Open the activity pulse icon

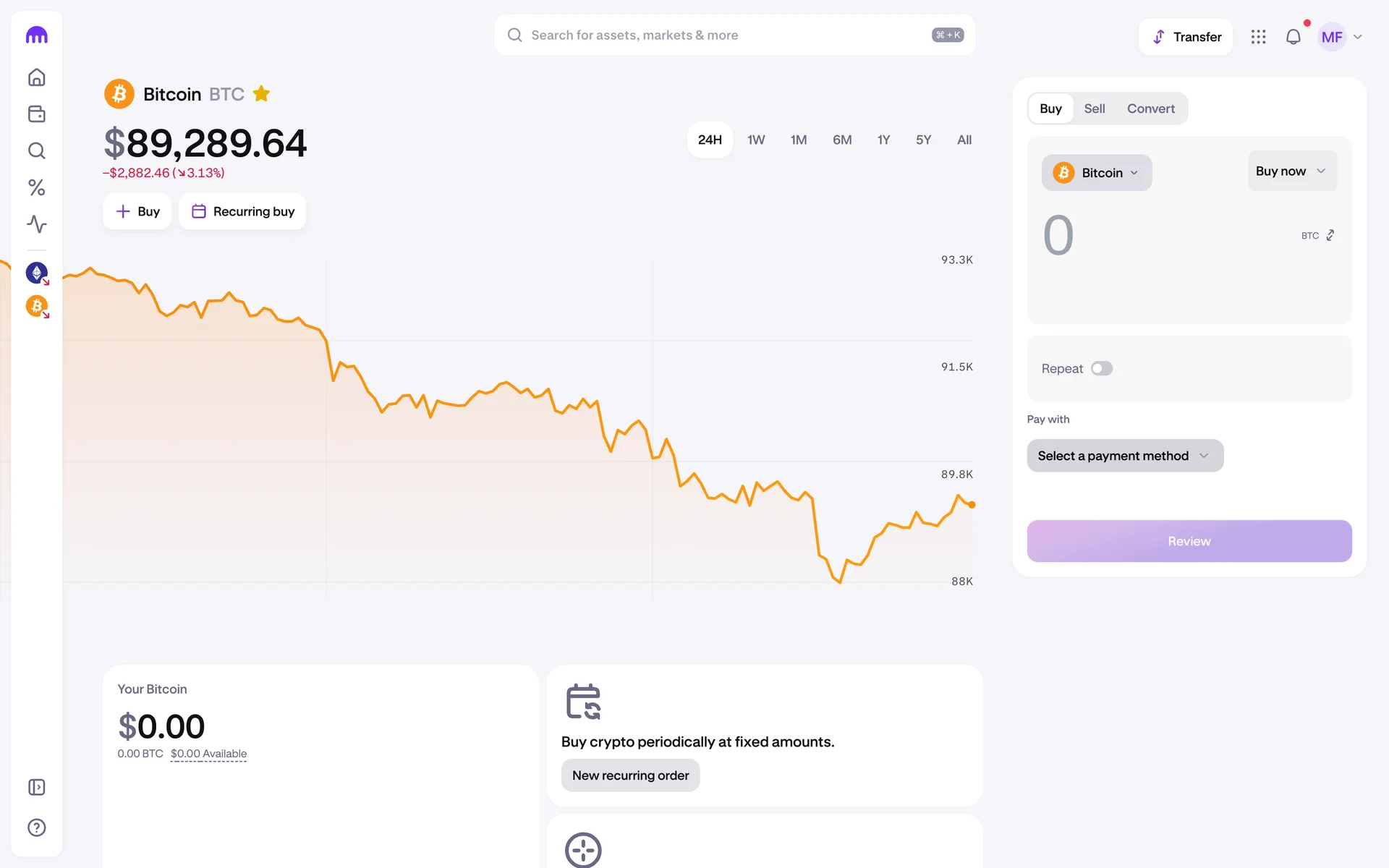point(36,224)
